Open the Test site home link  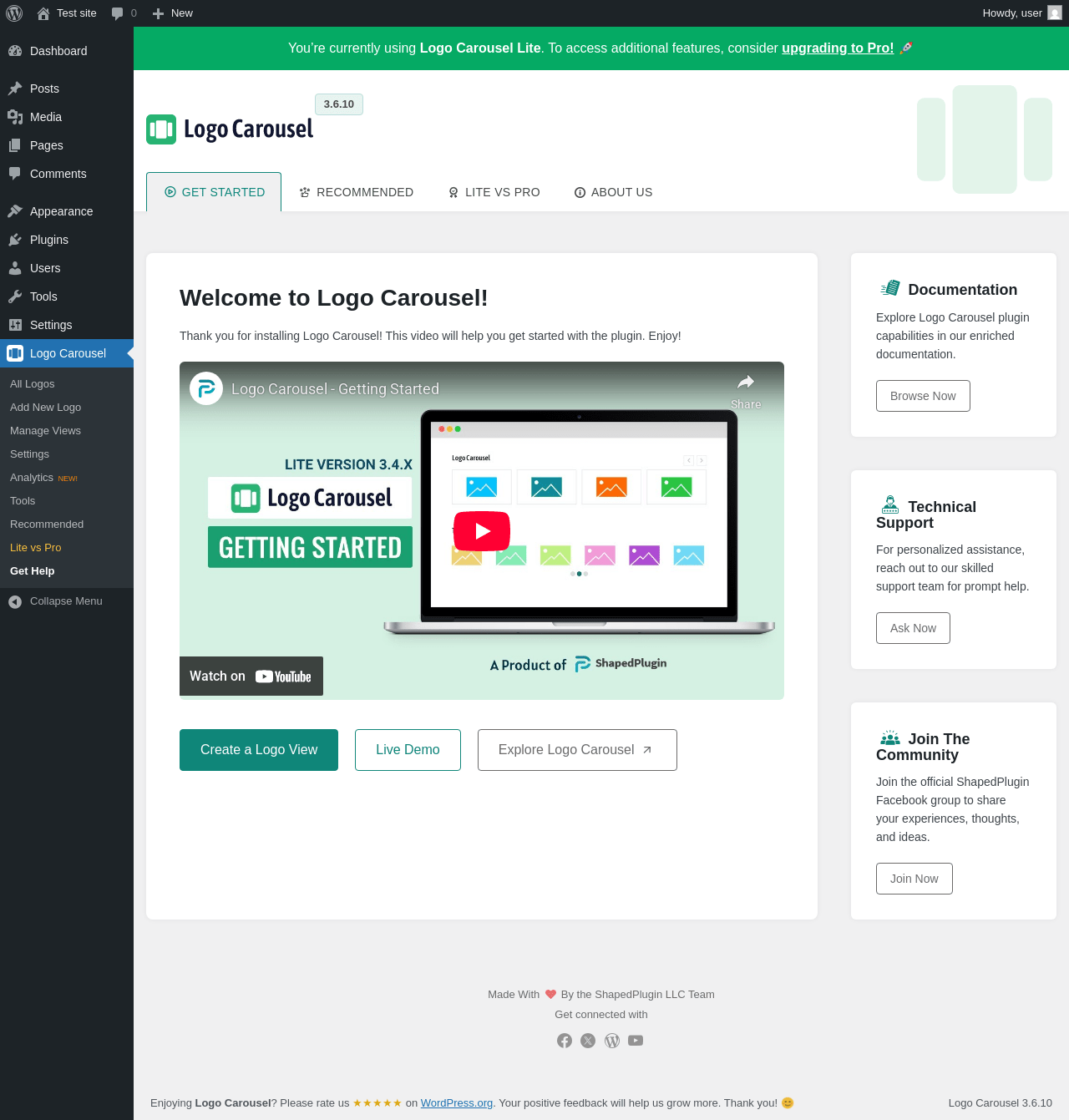pyautogui.click(x=67, y=13)
